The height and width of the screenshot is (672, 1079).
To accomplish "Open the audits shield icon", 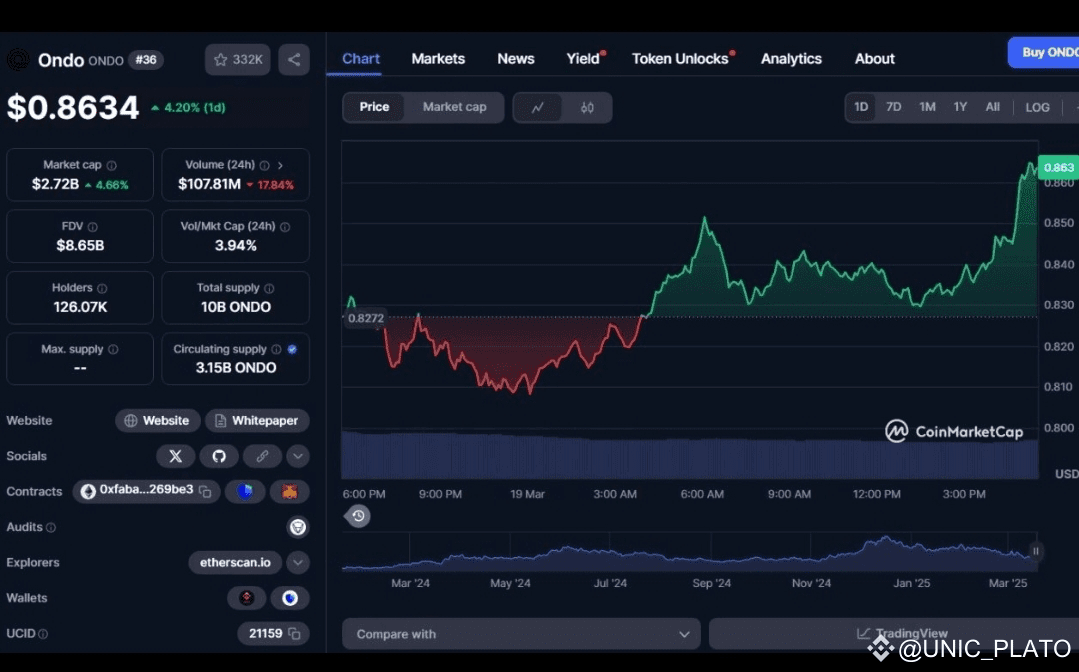I will point(297,527).
